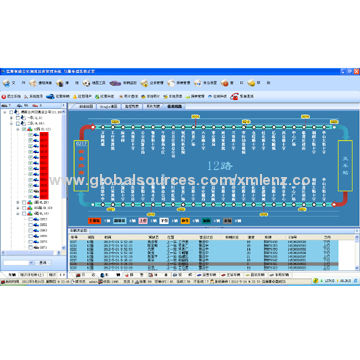Collapse the 12路 vehicle group
360x360 pixels.
coord(18,129)
